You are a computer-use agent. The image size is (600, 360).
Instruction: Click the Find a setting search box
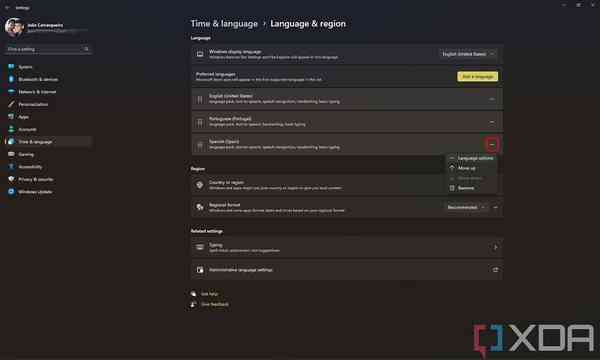(x=48, y=49)
